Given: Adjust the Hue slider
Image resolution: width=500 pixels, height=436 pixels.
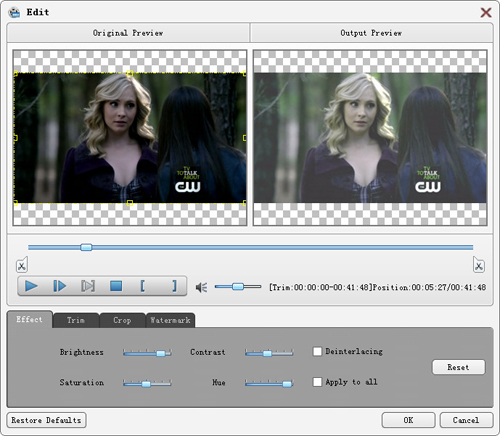Looking at the screenshot, I should point(269,384).
